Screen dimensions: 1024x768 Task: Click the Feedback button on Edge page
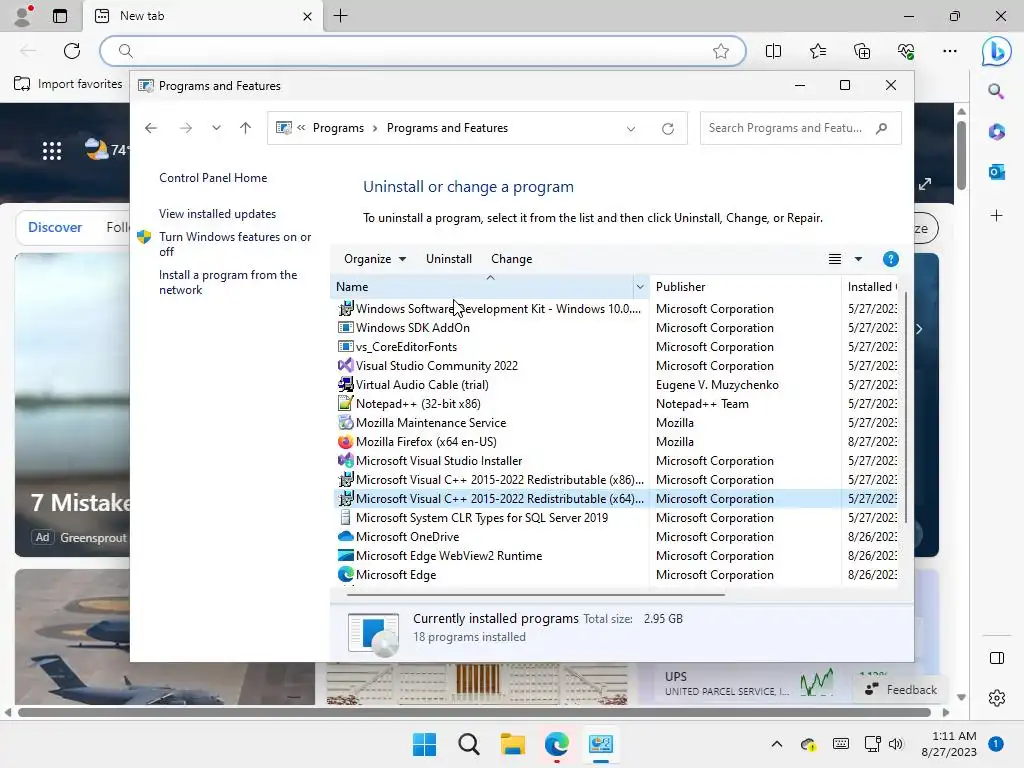[901, 690]
